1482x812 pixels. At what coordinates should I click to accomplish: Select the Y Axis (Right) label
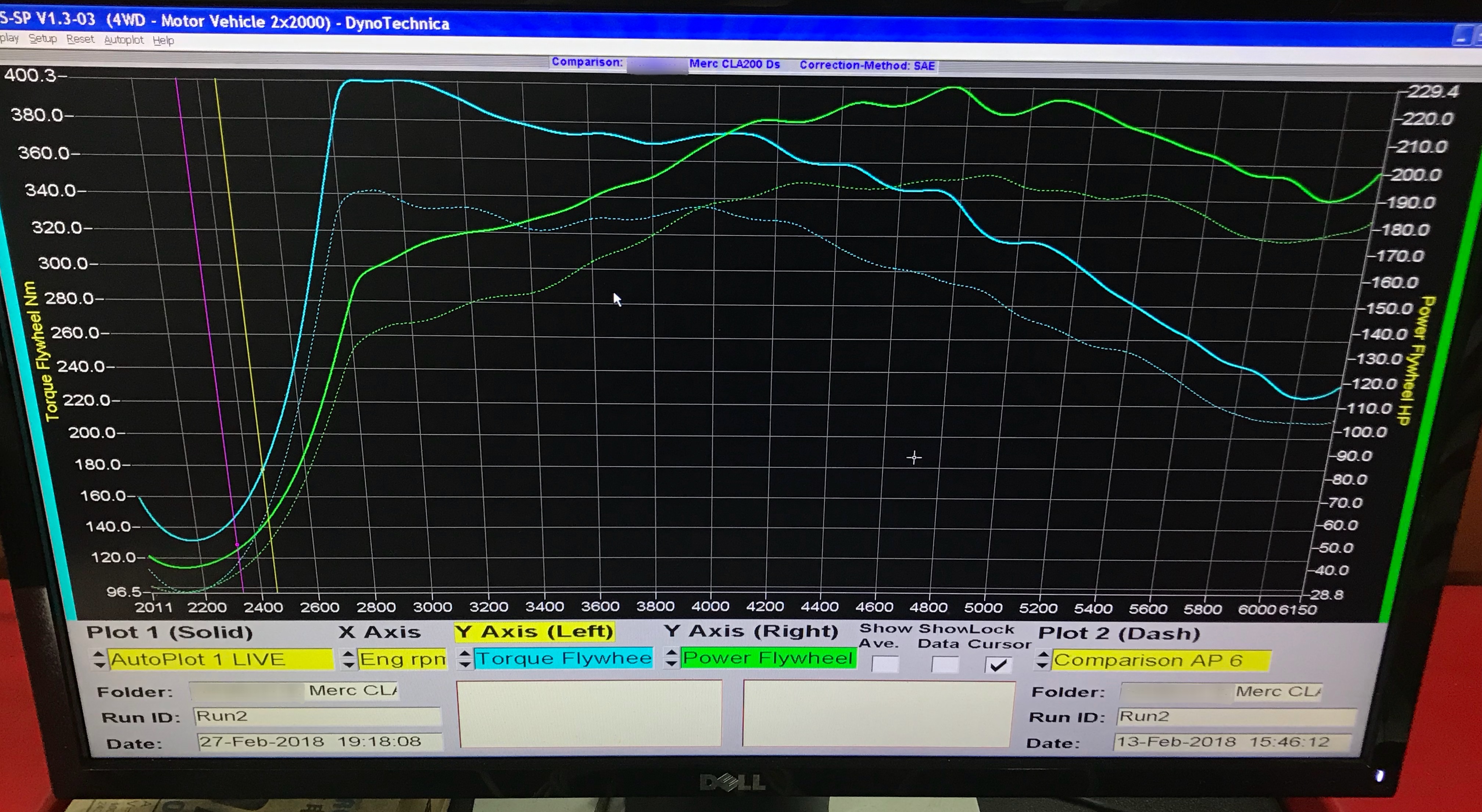point(751,632)
